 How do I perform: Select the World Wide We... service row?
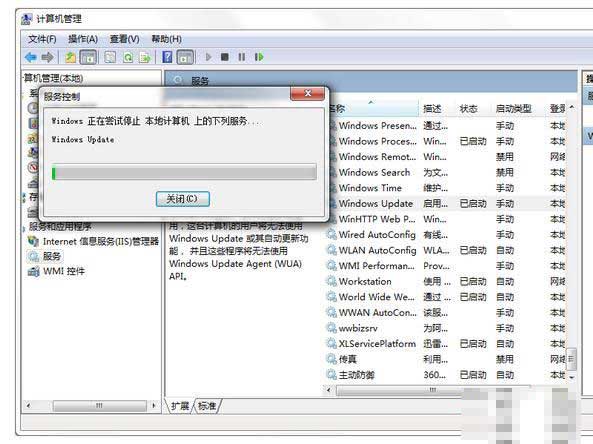(446, 297)
